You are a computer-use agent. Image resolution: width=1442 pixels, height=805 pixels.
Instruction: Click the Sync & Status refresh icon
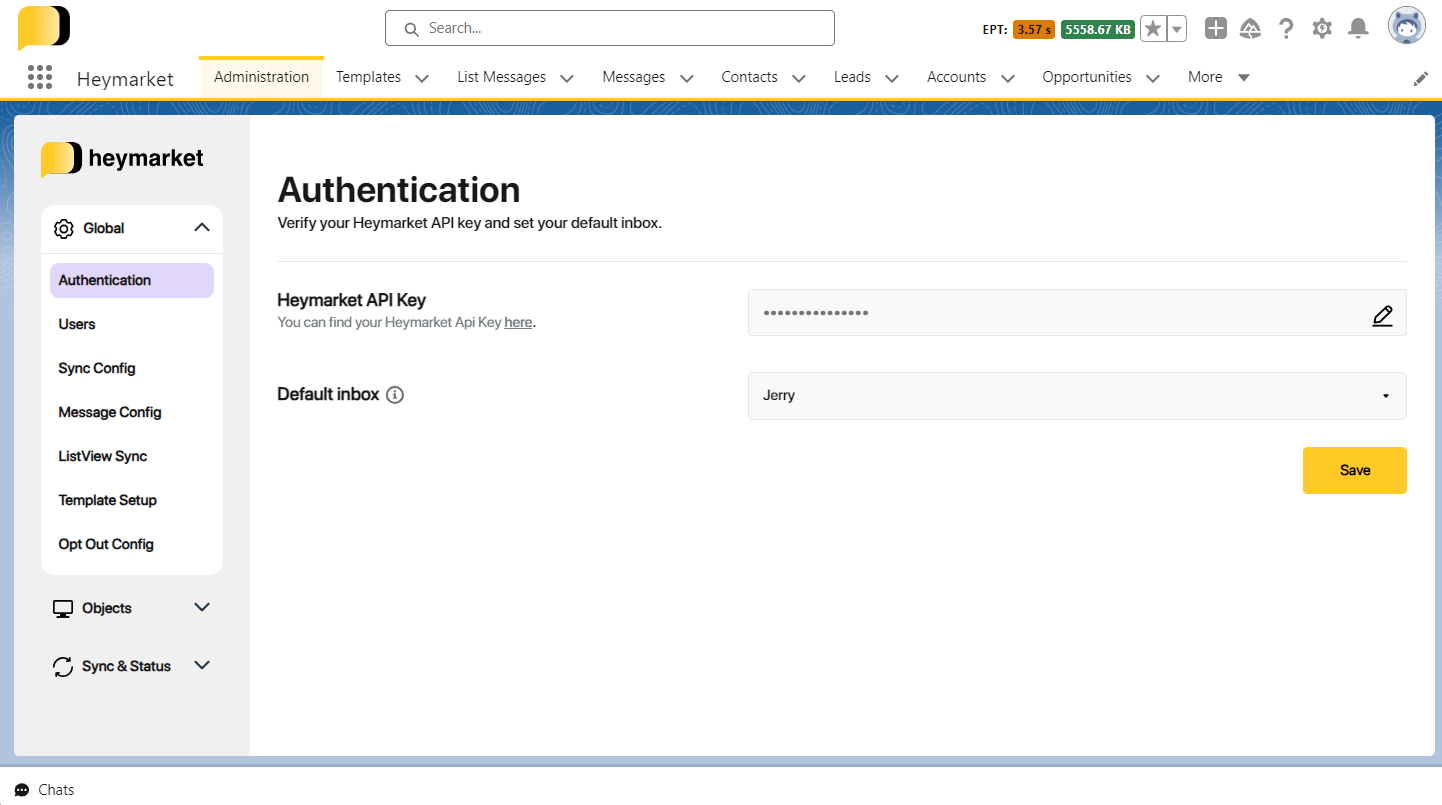click(63, 667)
